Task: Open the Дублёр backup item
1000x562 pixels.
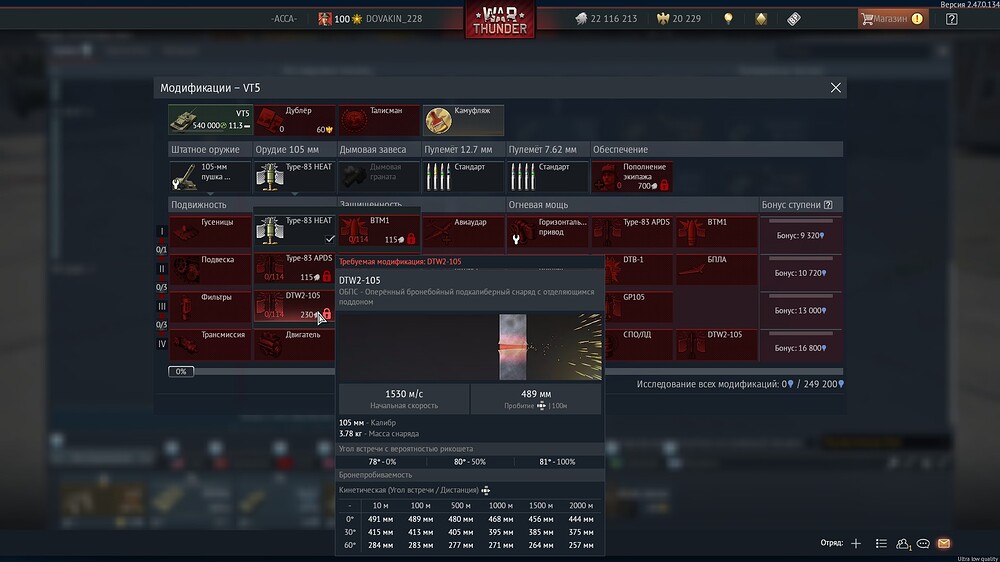Action: point(295,120)
